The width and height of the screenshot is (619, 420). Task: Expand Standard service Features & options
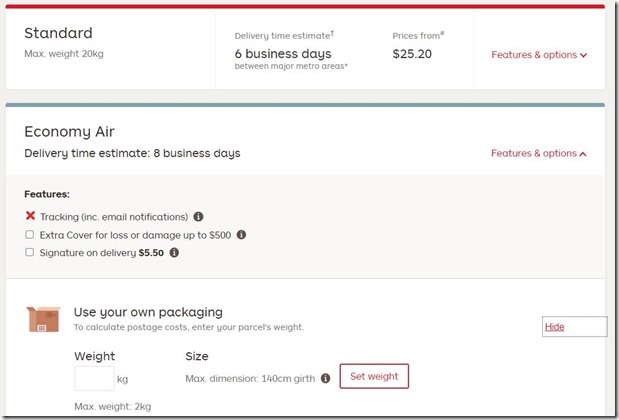539,55
